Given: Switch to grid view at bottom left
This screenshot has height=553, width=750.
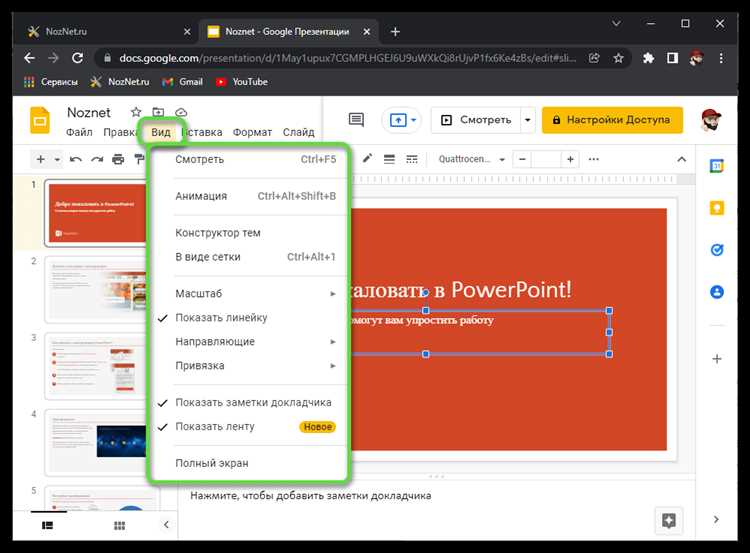Looking at the screenshot, I should pos(118,525).
